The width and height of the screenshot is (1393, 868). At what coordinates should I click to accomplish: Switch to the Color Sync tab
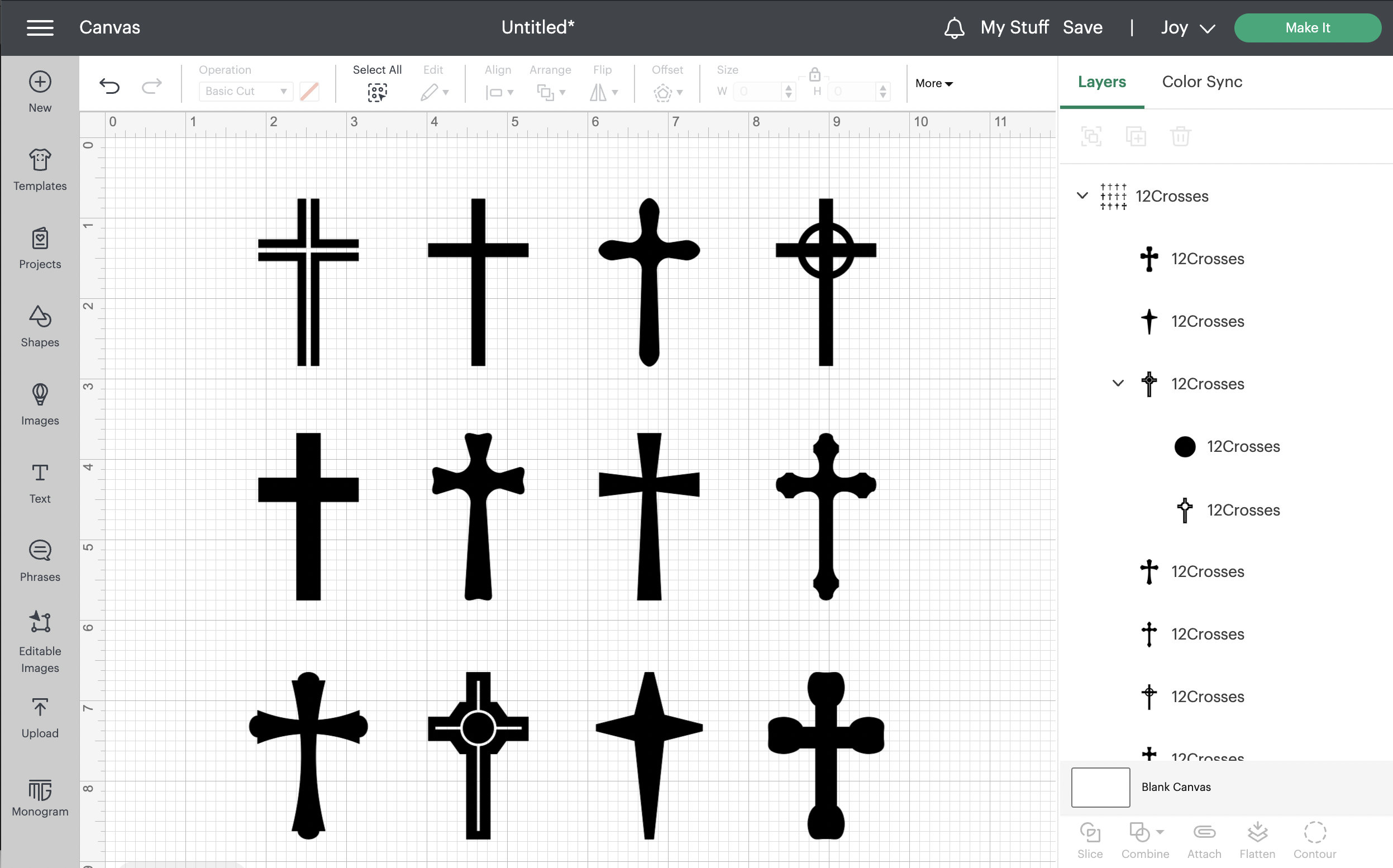[1201, 82]
